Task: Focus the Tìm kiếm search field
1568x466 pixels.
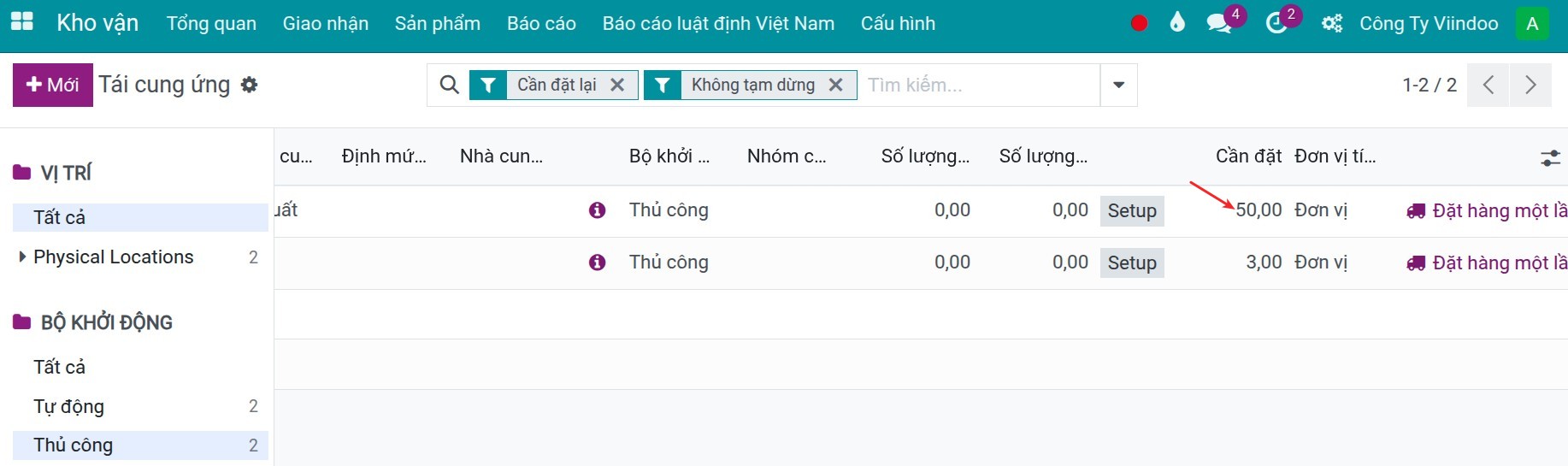Action: [x=979, y=85]
